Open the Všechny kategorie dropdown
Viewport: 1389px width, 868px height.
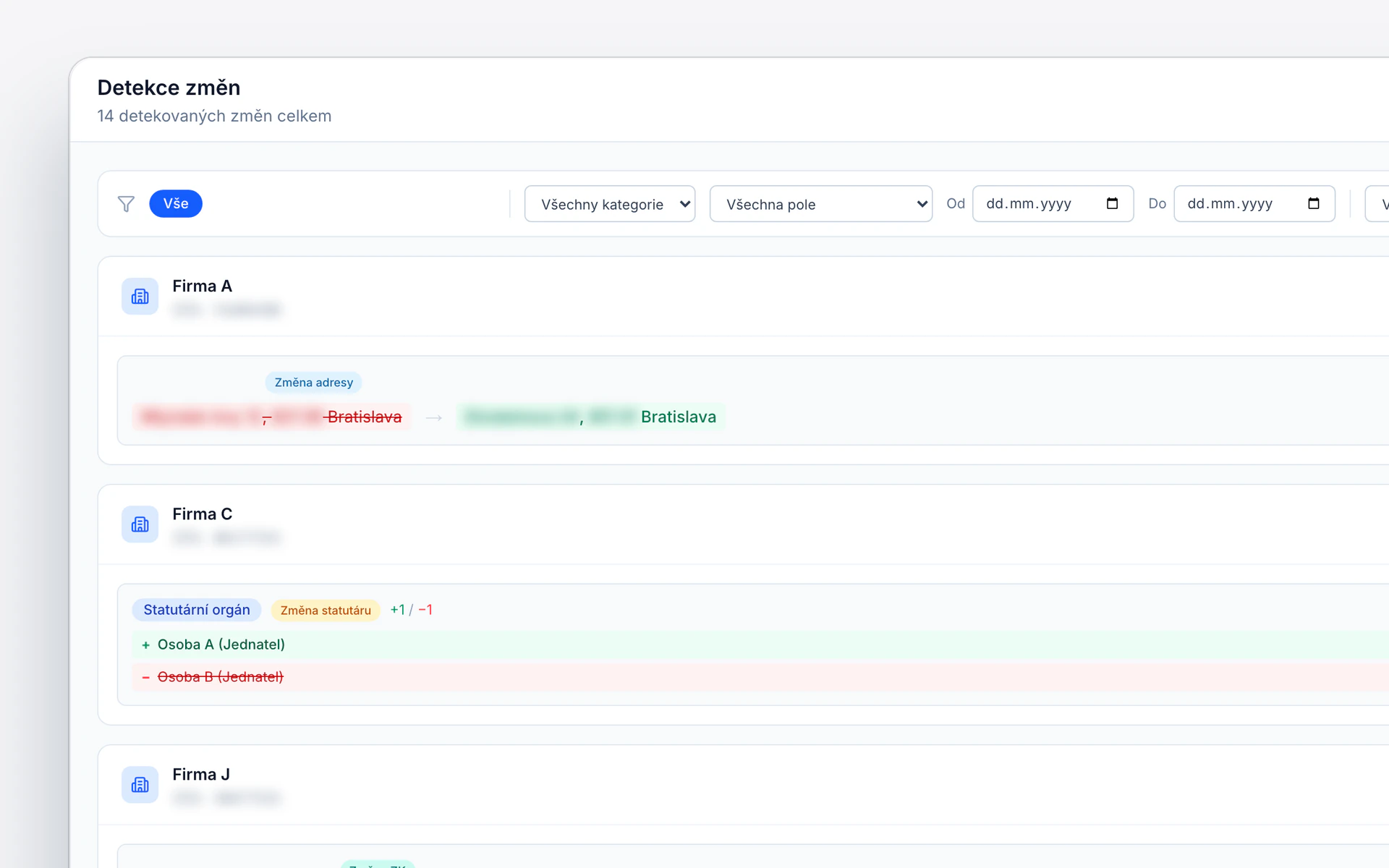(610, 204)
